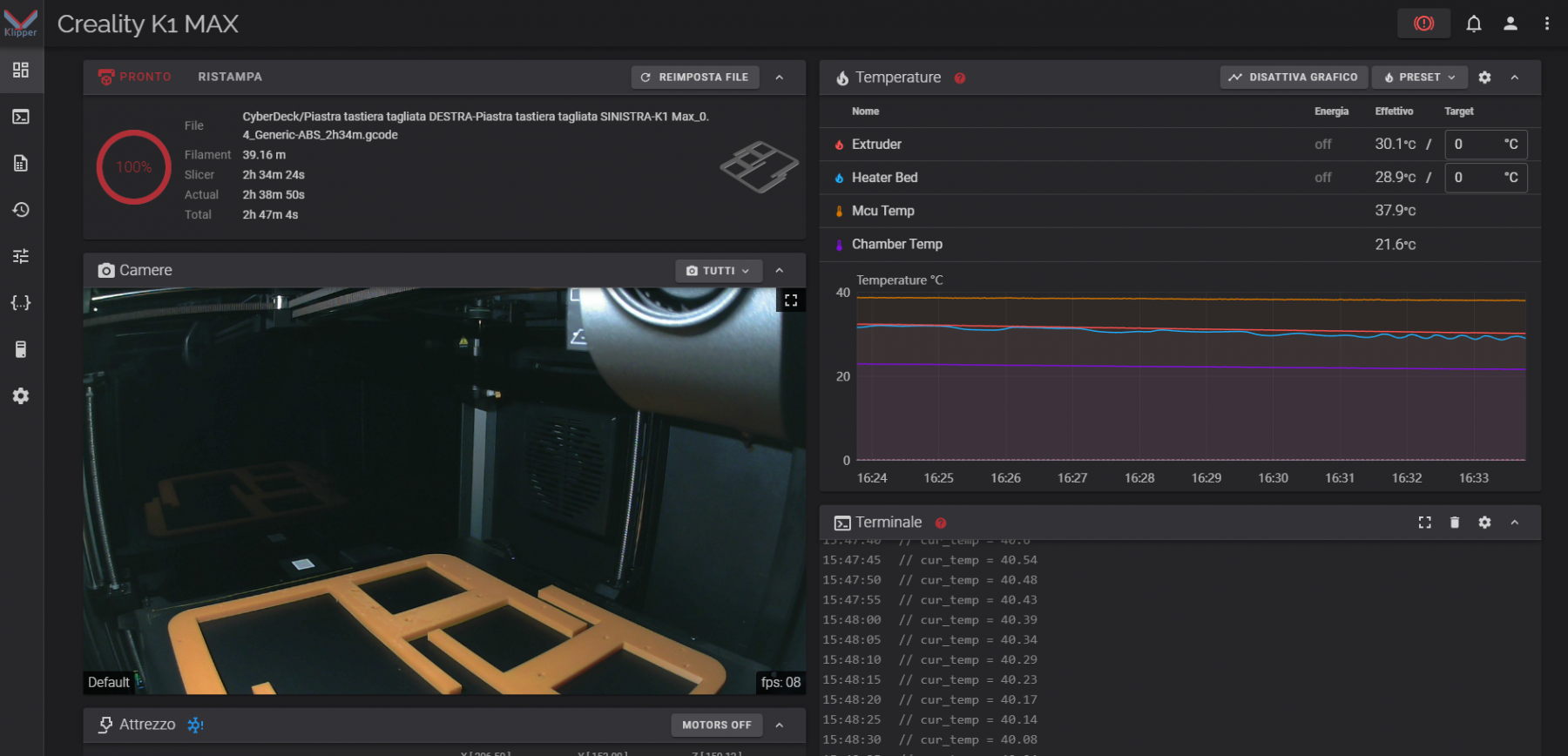Click DISATTIVA GRAFICO button
Viewport: 1568px width, 756px height.
[1294, 78]
